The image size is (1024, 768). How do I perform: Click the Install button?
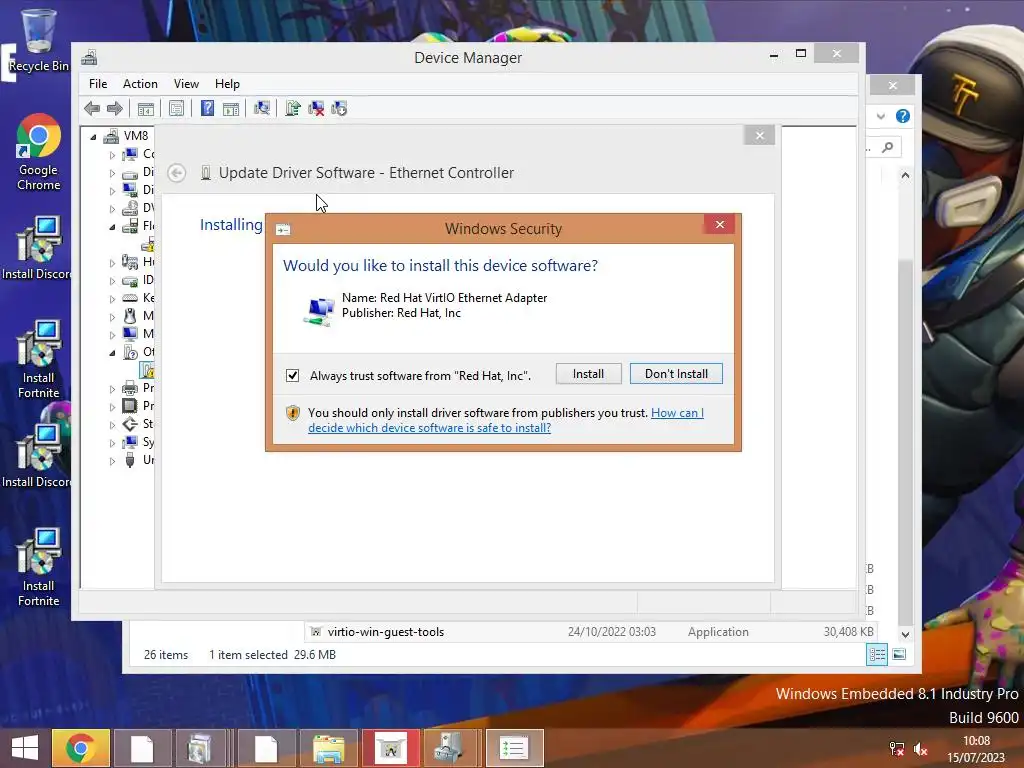pos(588,374)
